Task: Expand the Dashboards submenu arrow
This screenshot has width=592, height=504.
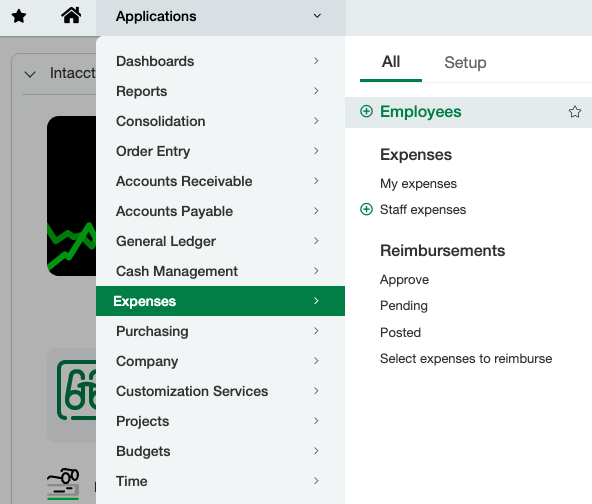Action: tap(316, 61)
